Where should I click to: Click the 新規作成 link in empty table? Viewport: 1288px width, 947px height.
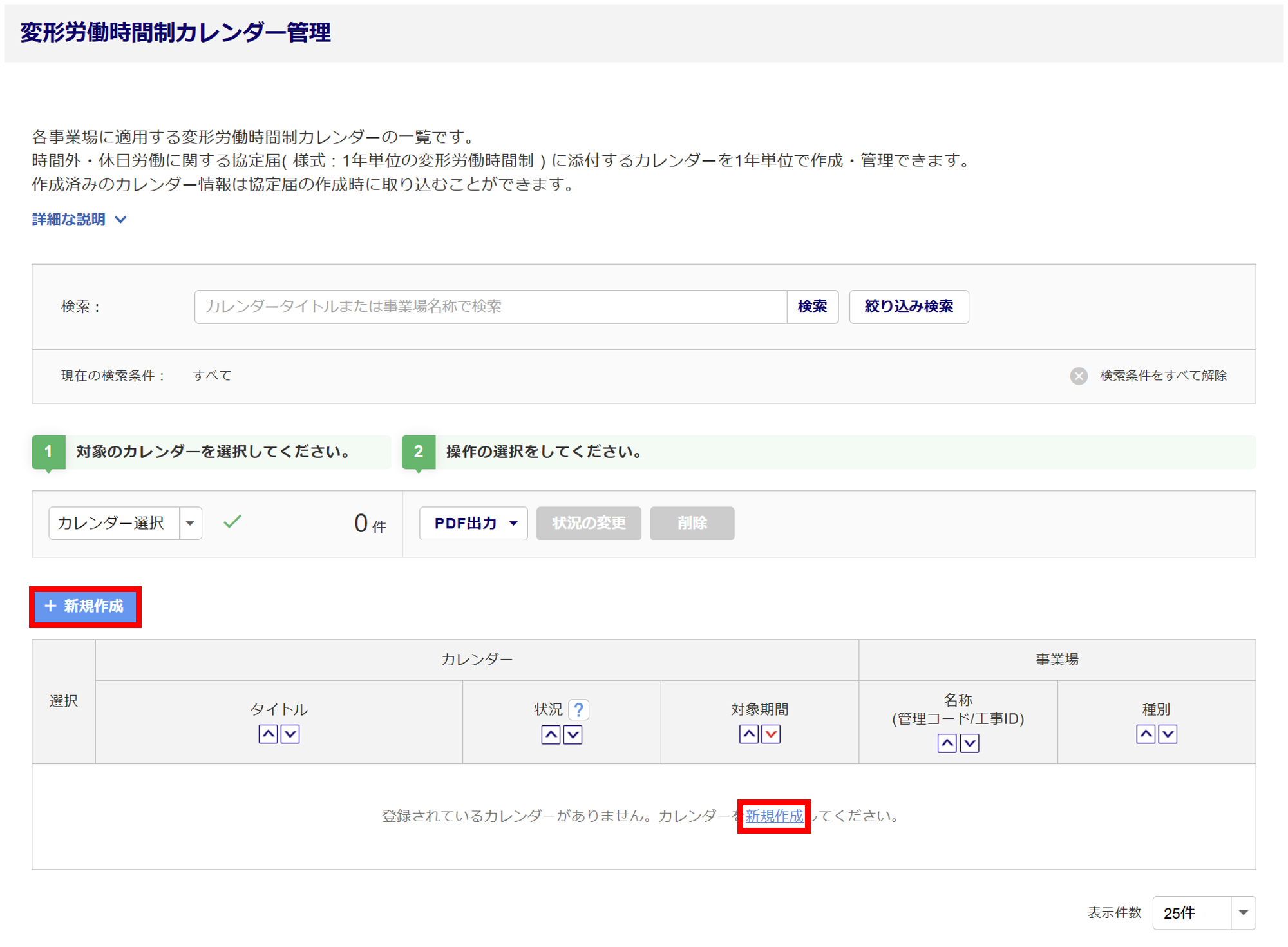click(774, 816)
